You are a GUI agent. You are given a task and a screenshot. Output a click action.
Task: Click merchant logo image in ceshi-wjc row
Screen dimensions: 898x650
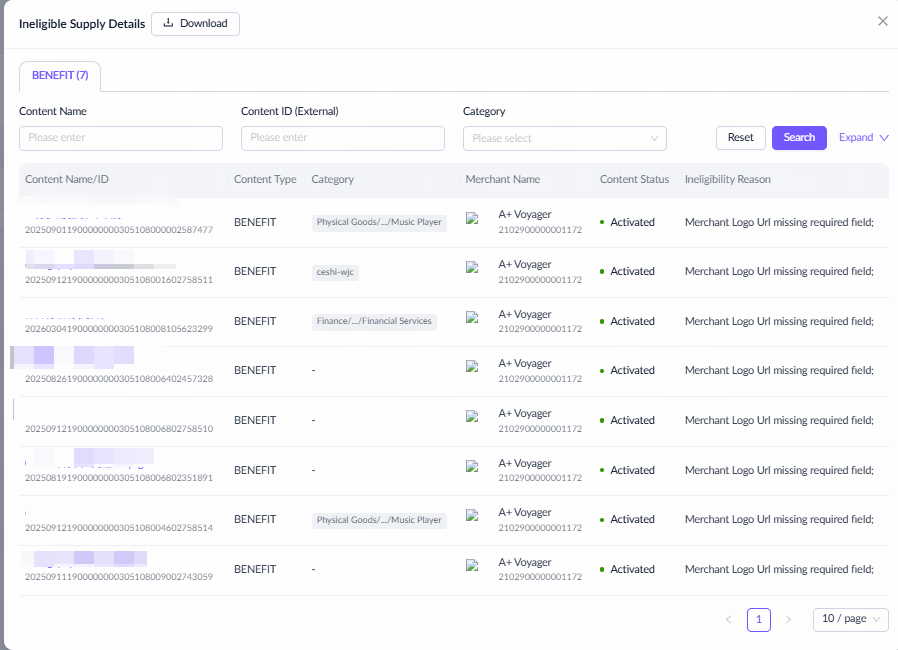pos(472,268)
